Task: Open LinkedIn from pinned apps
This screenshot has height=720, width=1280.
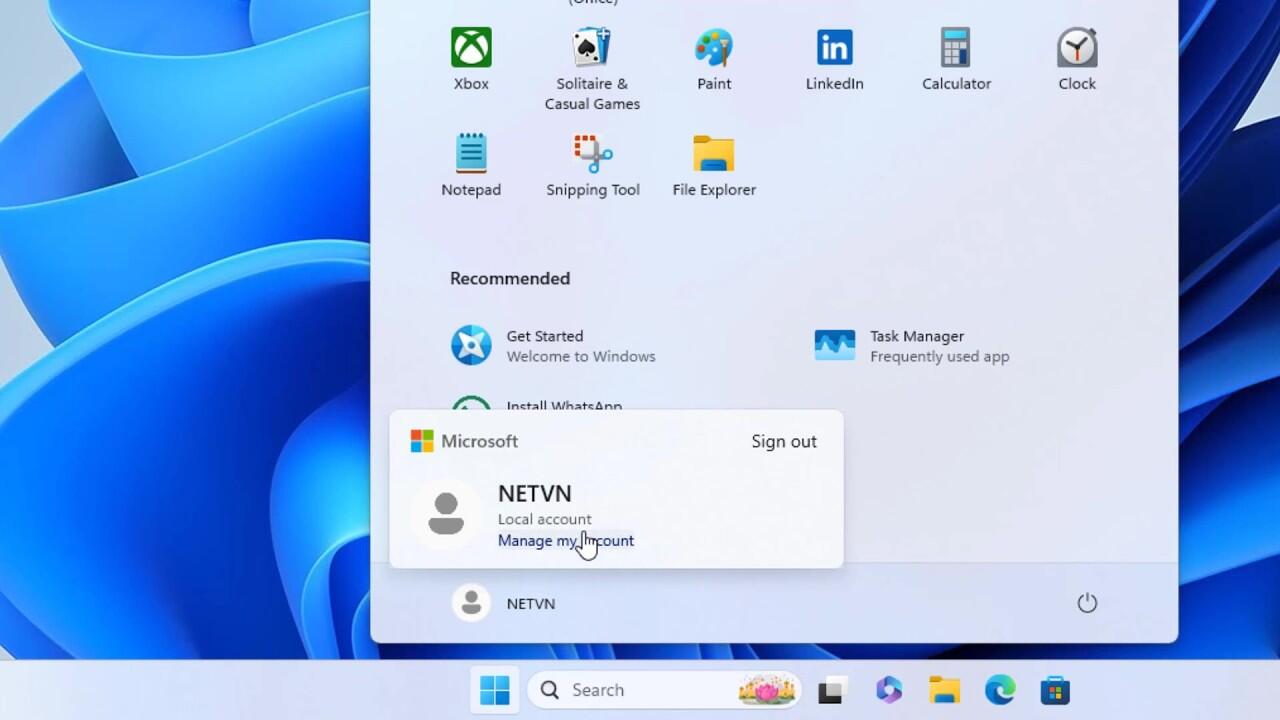Action: tap(834, 60)
